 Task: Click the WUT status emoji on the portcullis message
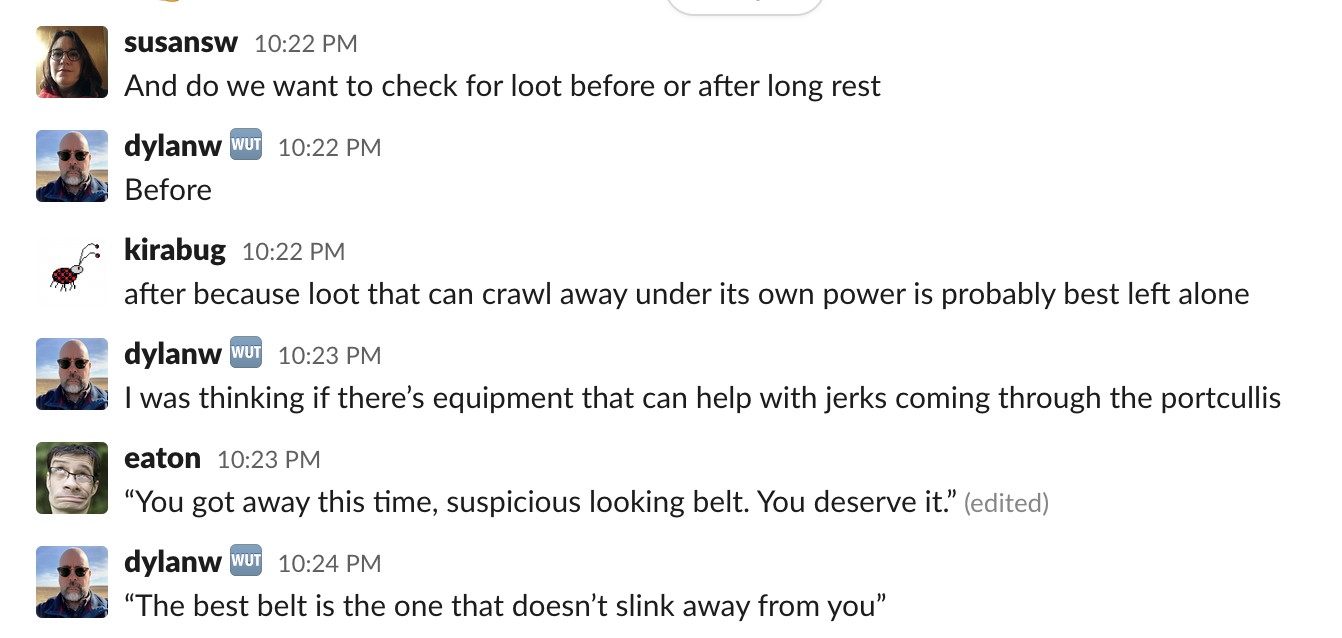click(x=246, y=354)
